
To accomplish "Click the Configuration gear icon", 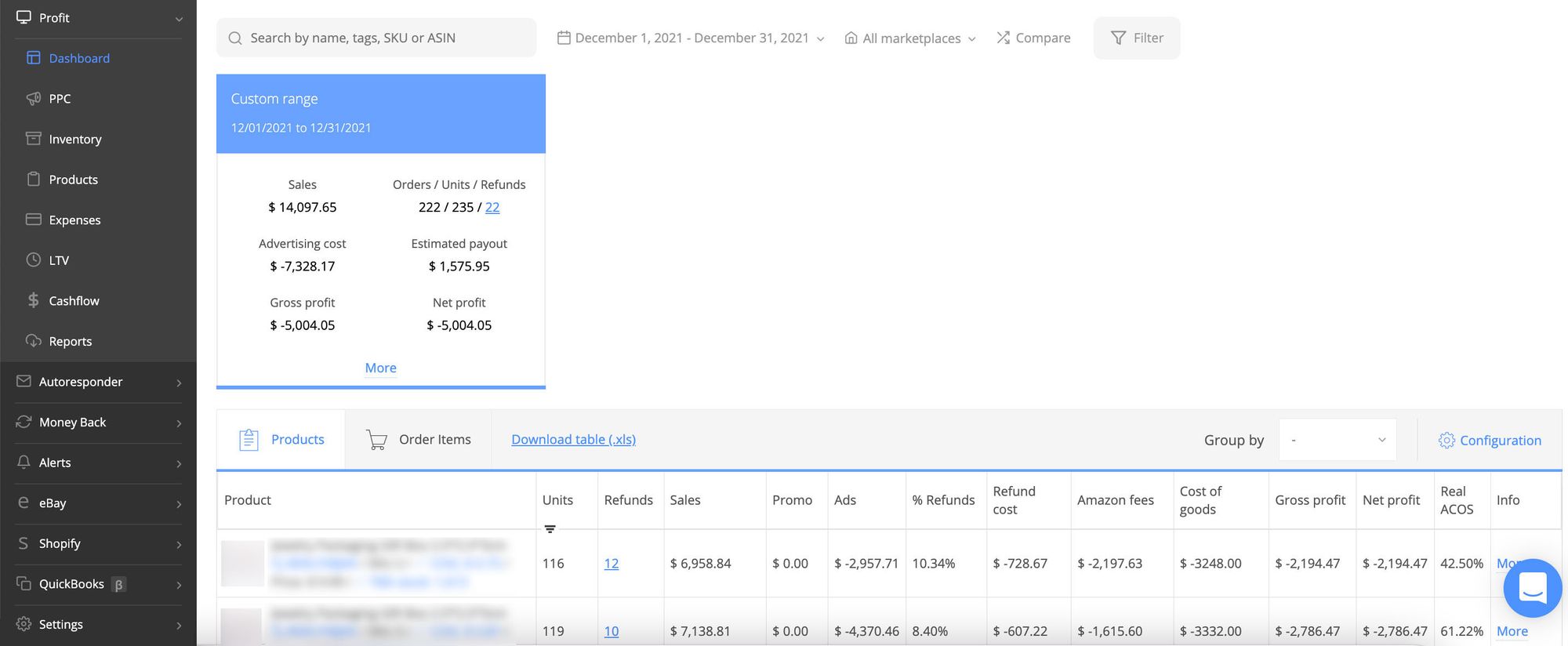I will click(x=1446, y=441).
